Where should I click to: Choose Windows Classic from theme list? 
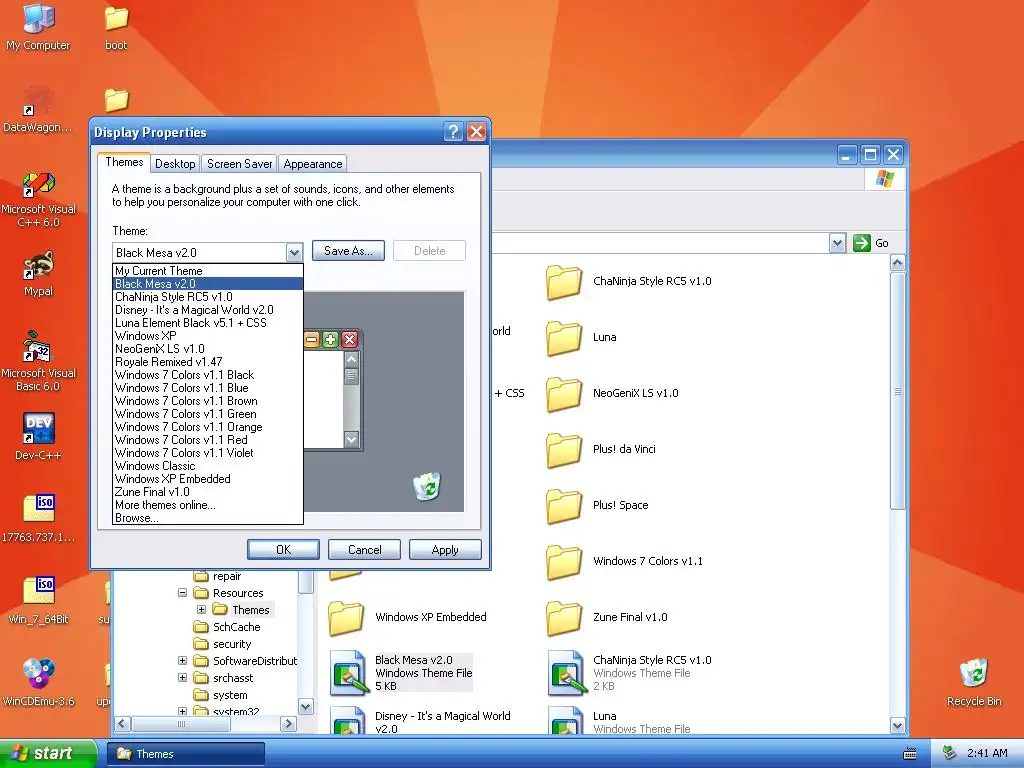(208, 466)
